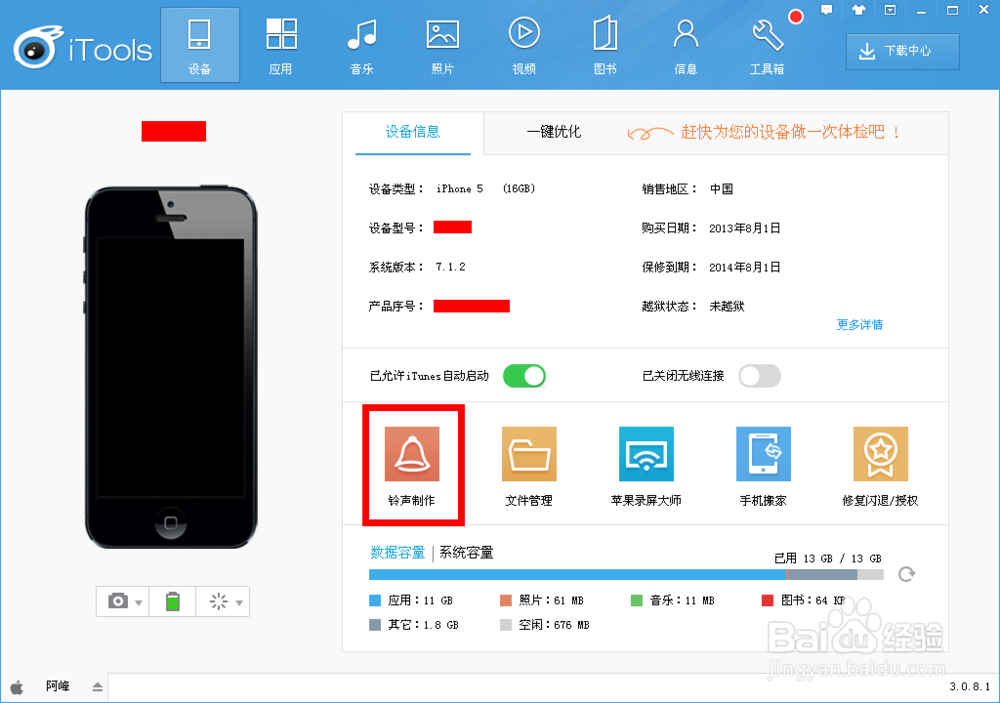This screenshot has height=703, width=1000.
Task: Open the 更多详情 more details link
Action: 860,325
